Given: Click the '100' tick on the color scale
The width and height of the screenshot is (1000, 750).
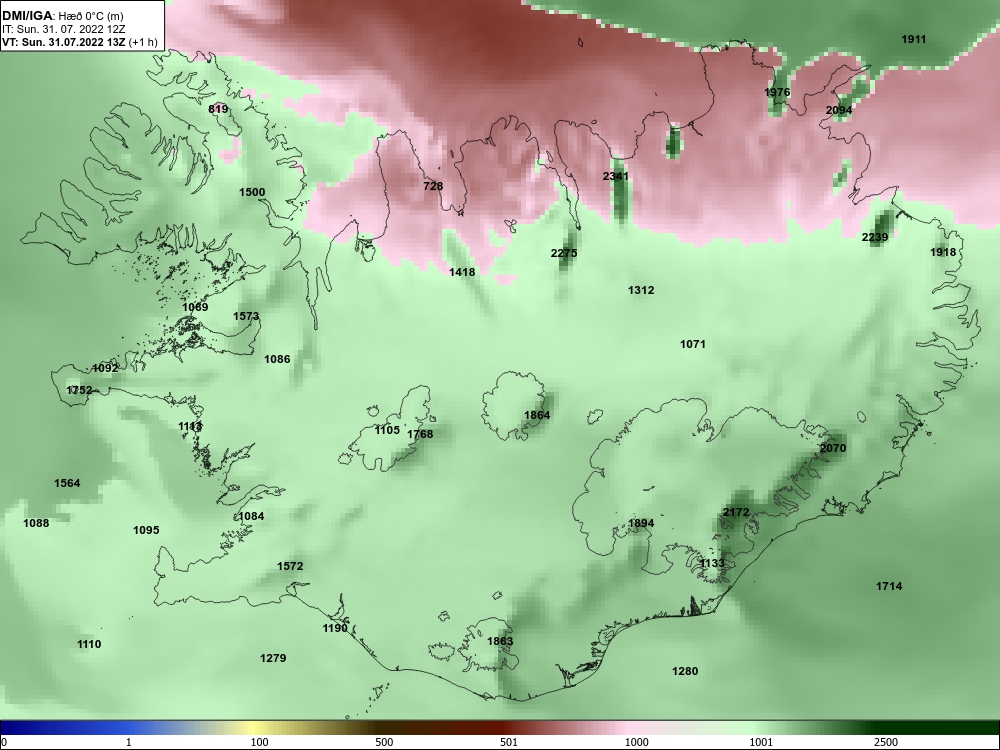Looking at the screenshot, I should (x=259, y=742).
